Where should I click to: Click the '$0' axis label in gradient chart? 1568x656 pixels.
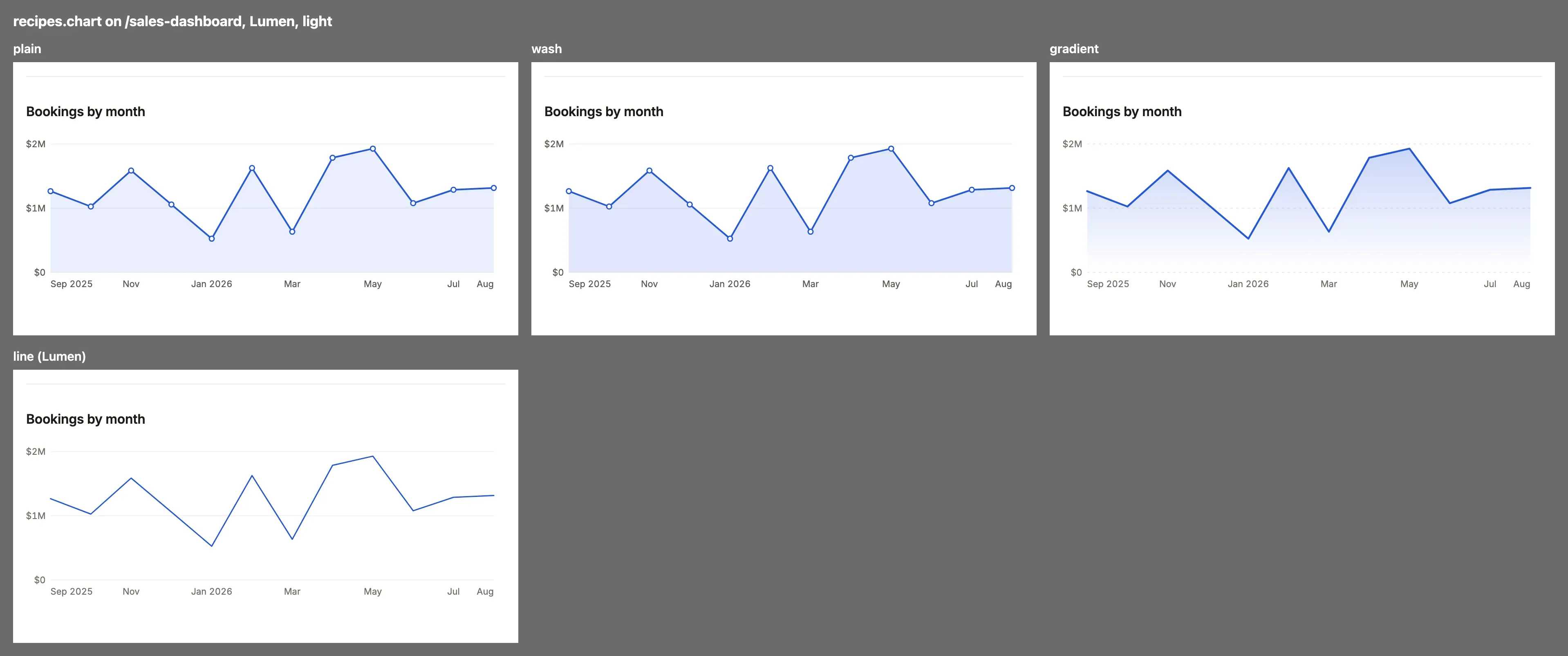pyautogui.click(x=1076, y=272)
